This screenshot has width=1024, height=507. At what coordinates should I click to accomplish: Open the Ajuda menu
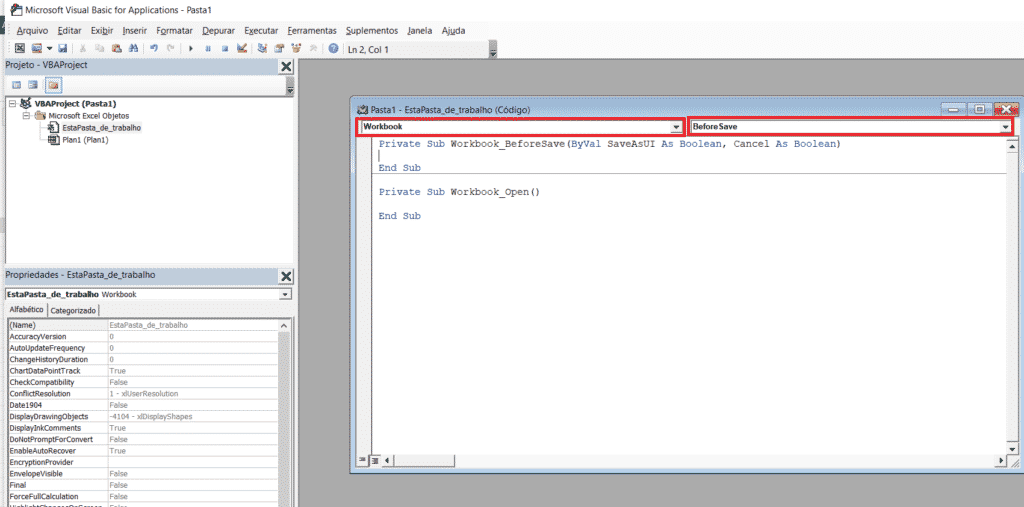(453, 31)
